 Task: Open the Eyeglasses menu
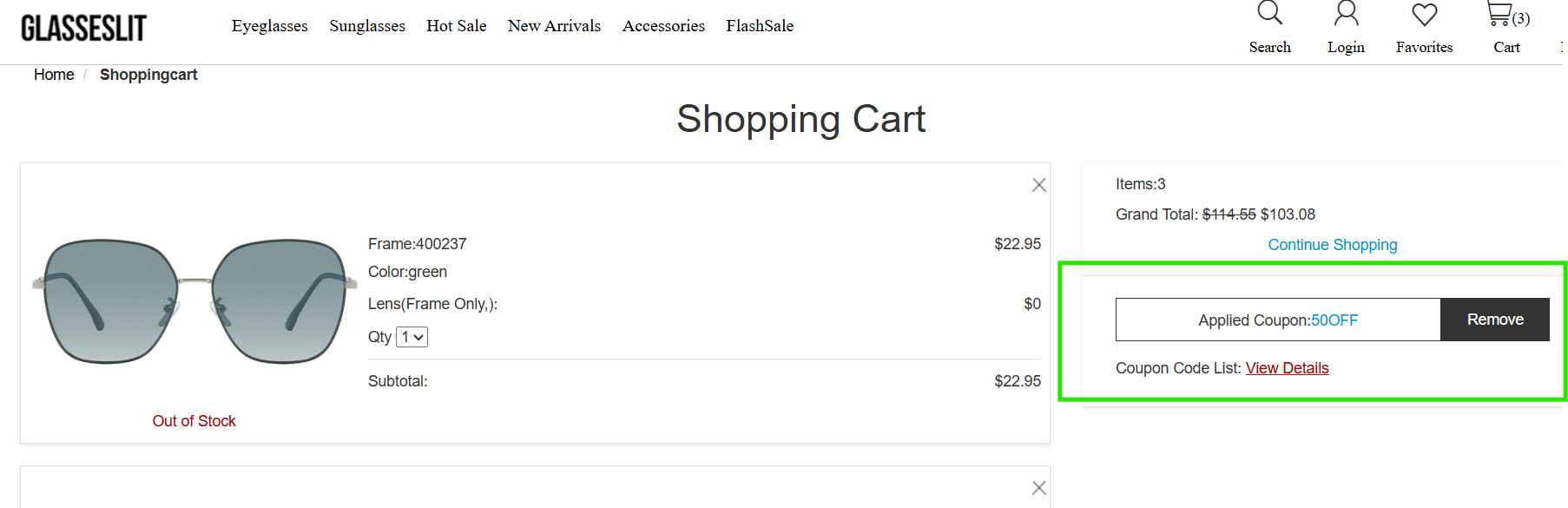pyautogui.click(x=269, y=25)
